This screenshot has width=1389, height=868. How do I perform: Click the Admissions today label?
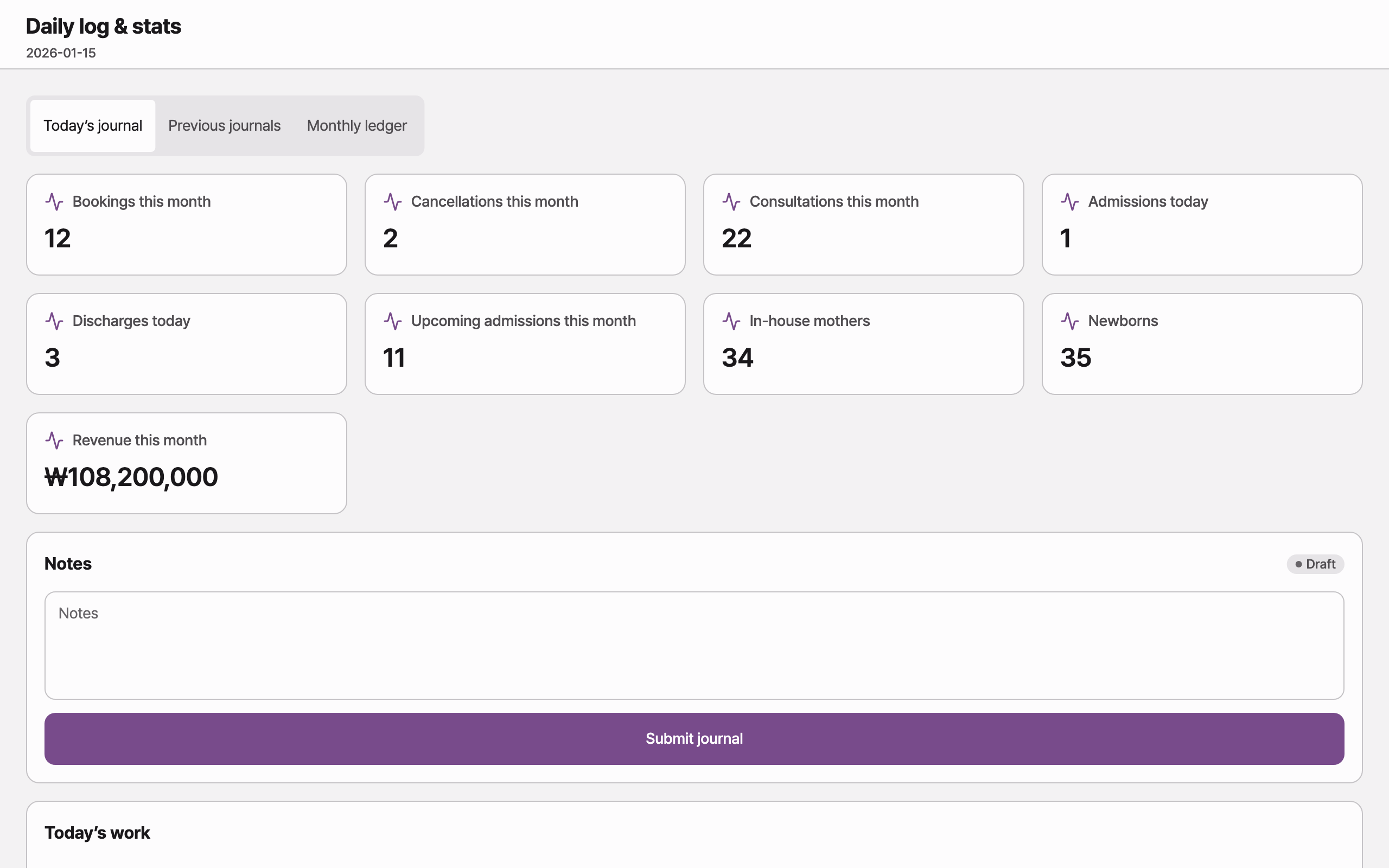[x=1148, y=201]
